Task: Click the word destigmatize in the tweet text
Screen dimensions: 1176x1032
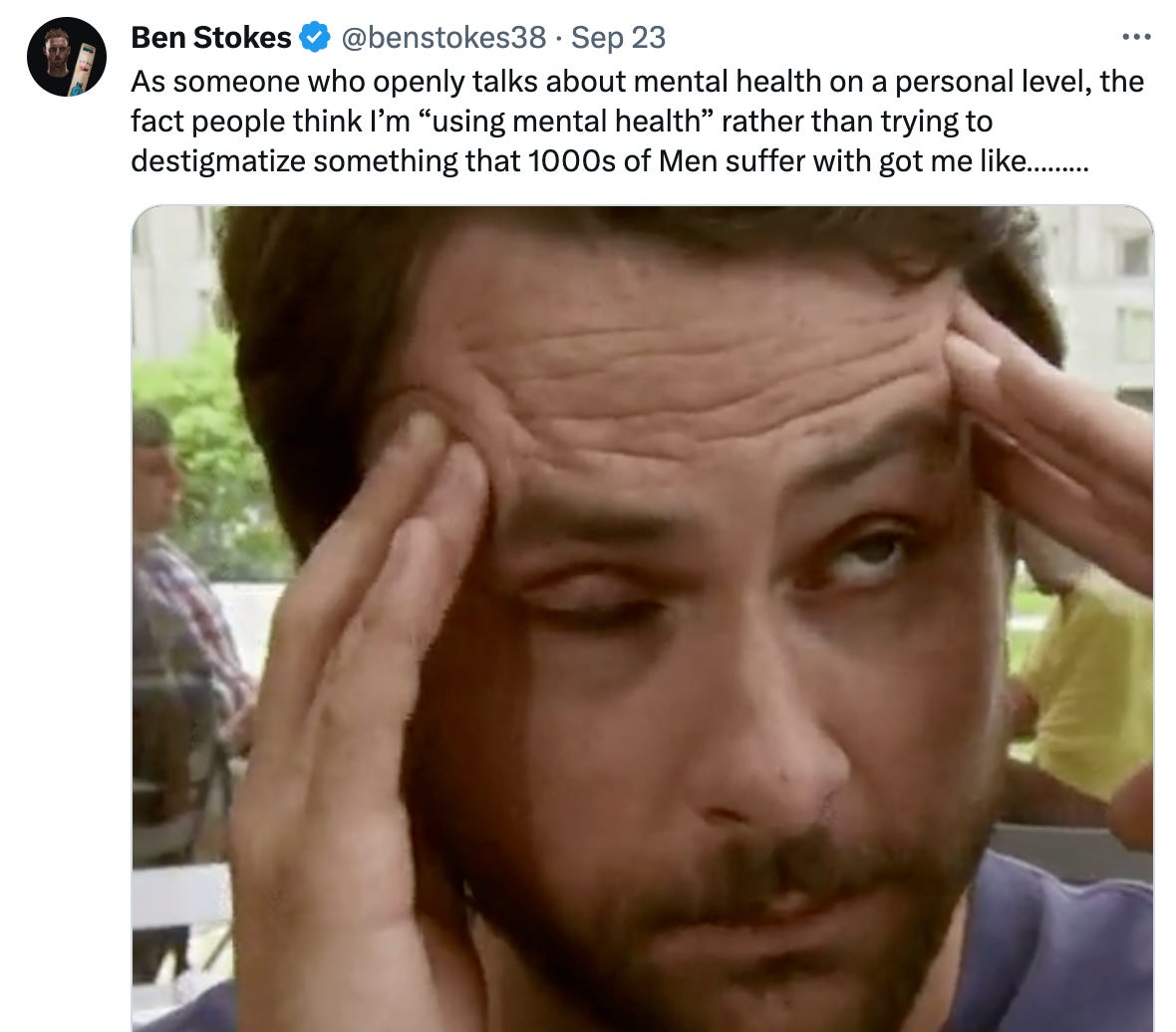Action: click(218, 161)
